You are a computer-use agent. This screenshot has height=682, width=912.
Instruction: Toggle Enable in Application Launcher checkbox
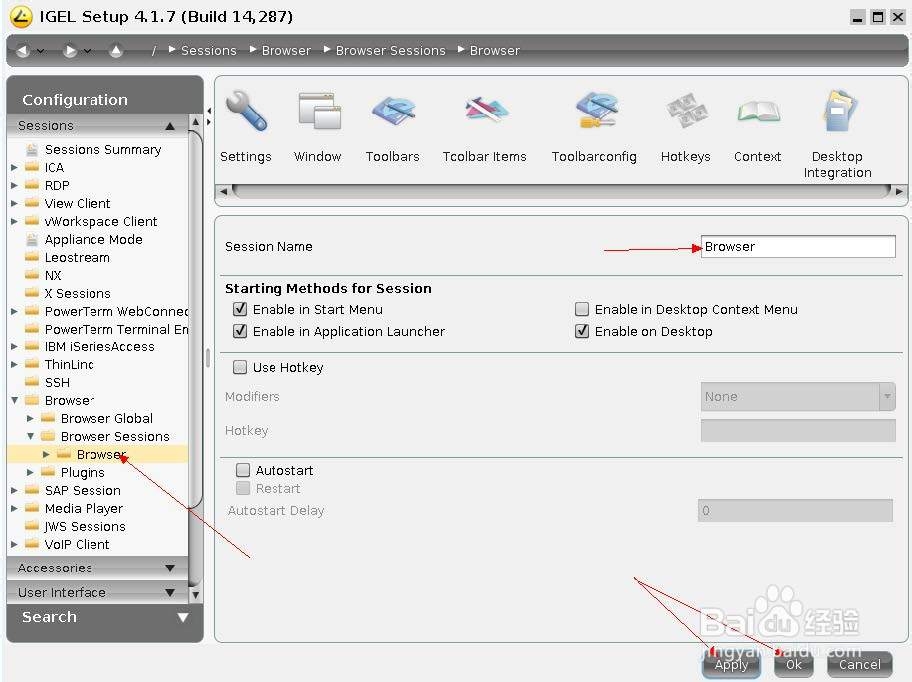pyautogui.click(x=240, y=331)
